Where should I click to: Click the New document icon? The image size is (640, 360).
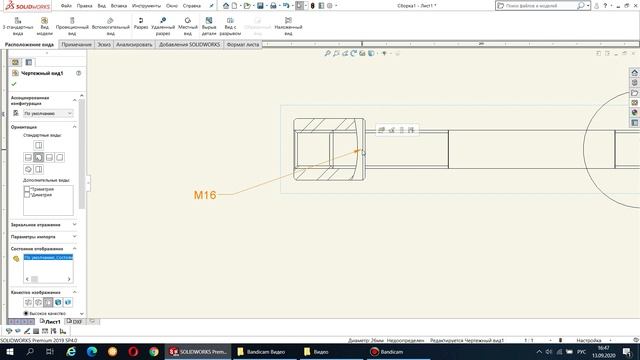click(234, 6)
